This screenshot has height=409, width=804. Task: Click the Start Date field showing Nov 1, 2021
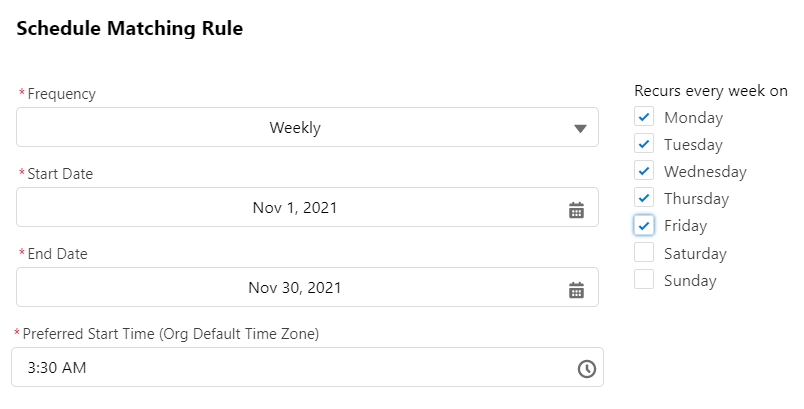[x=295, y=208]
